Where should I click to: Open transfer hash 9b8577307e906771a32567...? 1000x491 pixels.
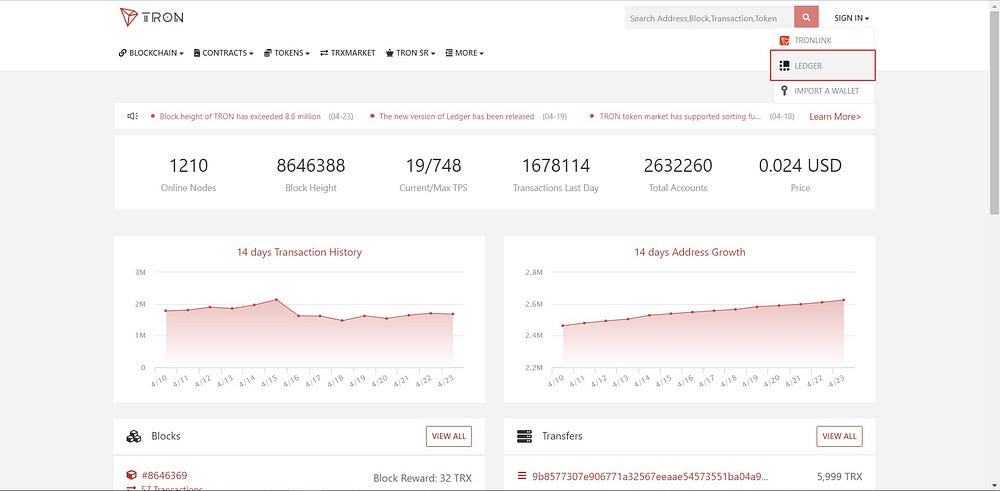pos(651,476)
